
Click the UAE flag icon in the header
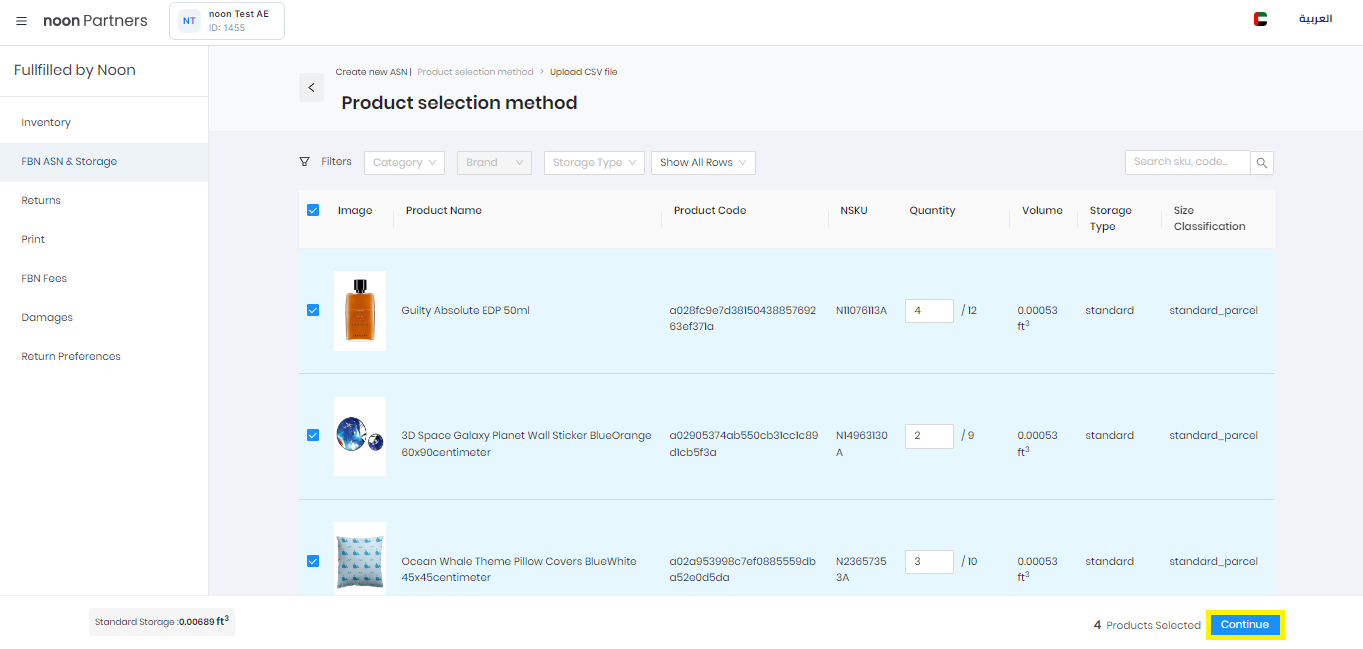[1260, 18]
